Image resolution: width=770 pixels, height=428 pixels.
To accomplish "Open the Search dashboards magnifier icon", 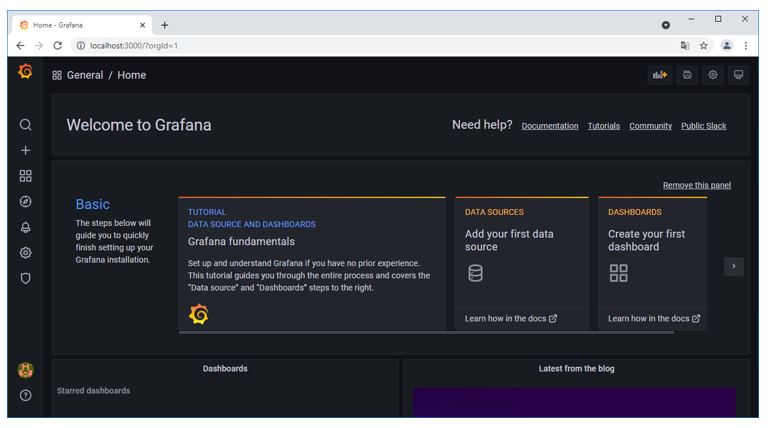I will tap(26, 125).
